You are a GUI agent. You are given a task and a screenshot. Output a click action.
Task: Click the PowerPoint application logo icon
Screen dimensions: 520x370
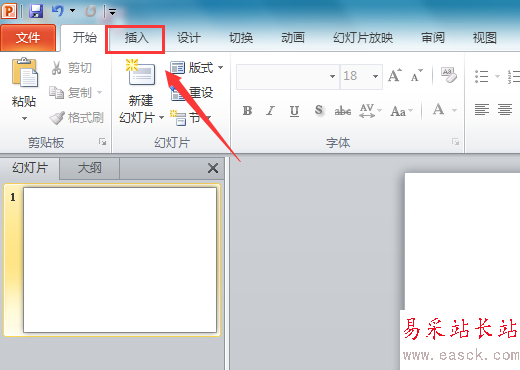click(9, 11)
